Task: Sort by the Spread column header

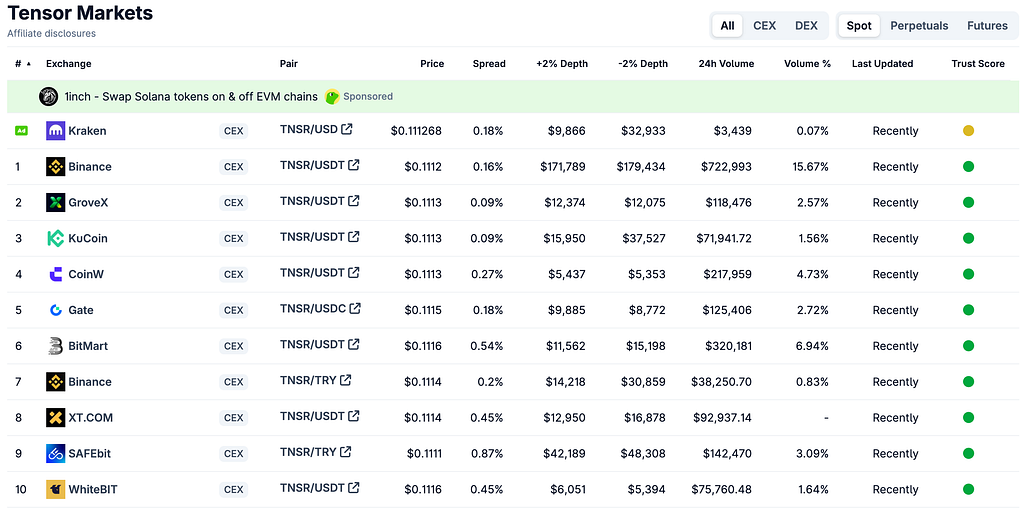Action: (x=488, y=64)
